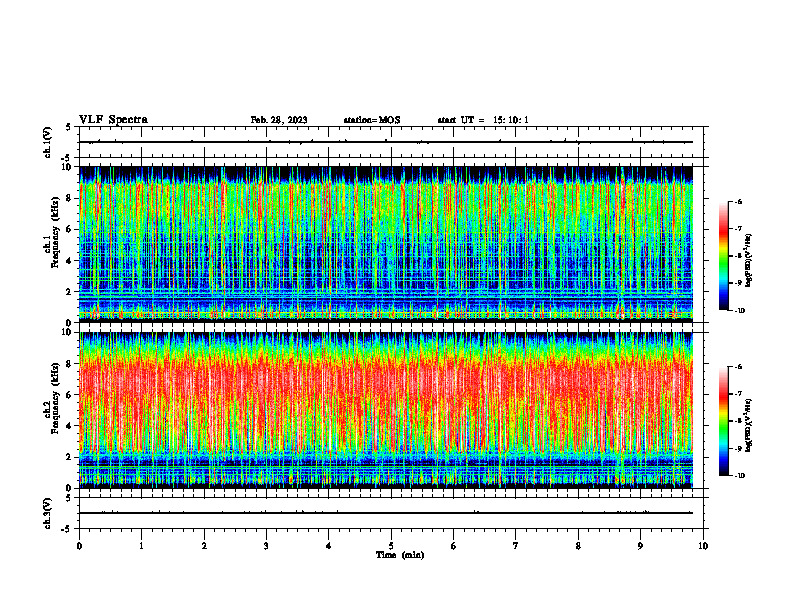
Task: Click the 'Time (min)' axis label
Action: click(x=400, y=555)
